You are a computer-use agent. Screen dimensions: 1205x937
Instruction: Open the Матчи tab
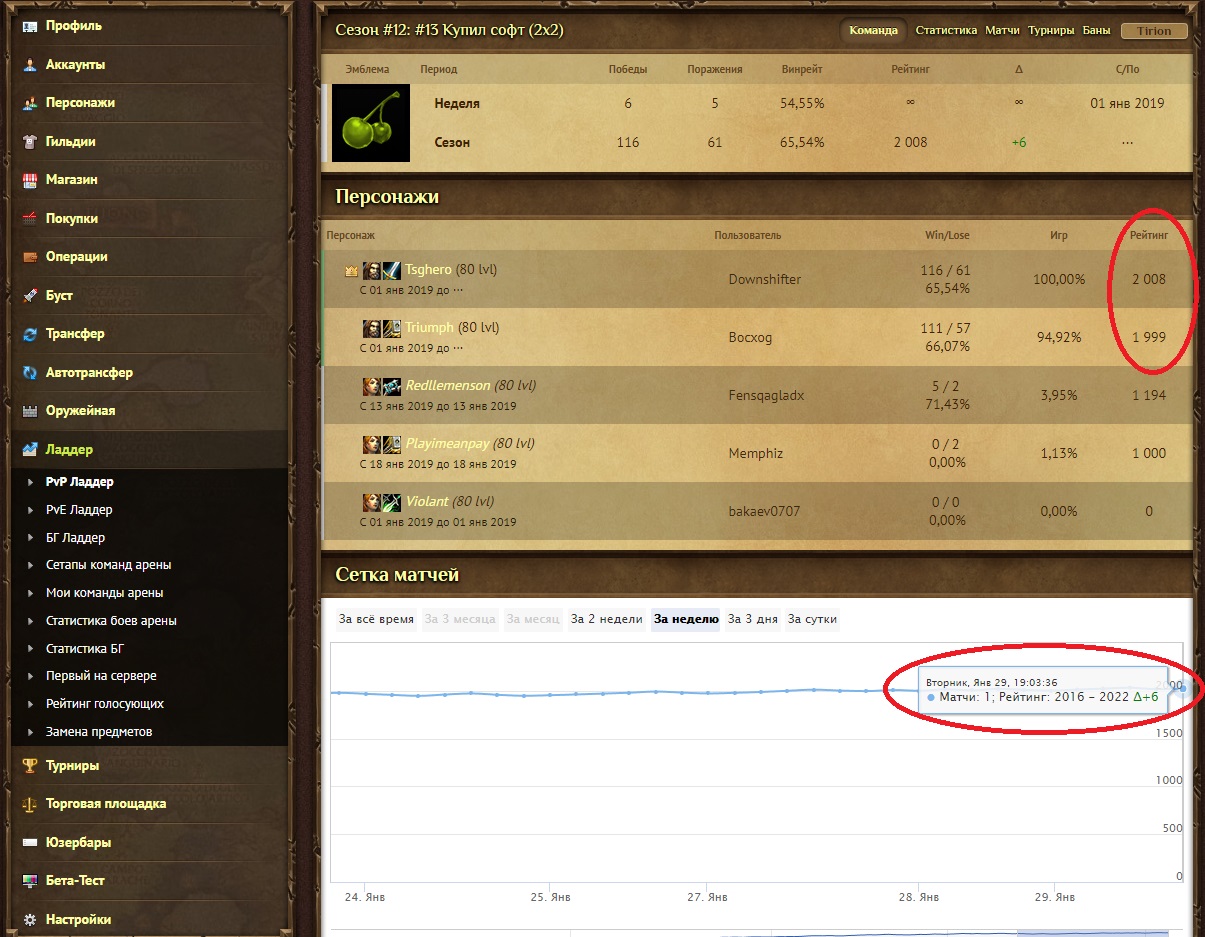pyautogui.click(x=1002, y=31)
